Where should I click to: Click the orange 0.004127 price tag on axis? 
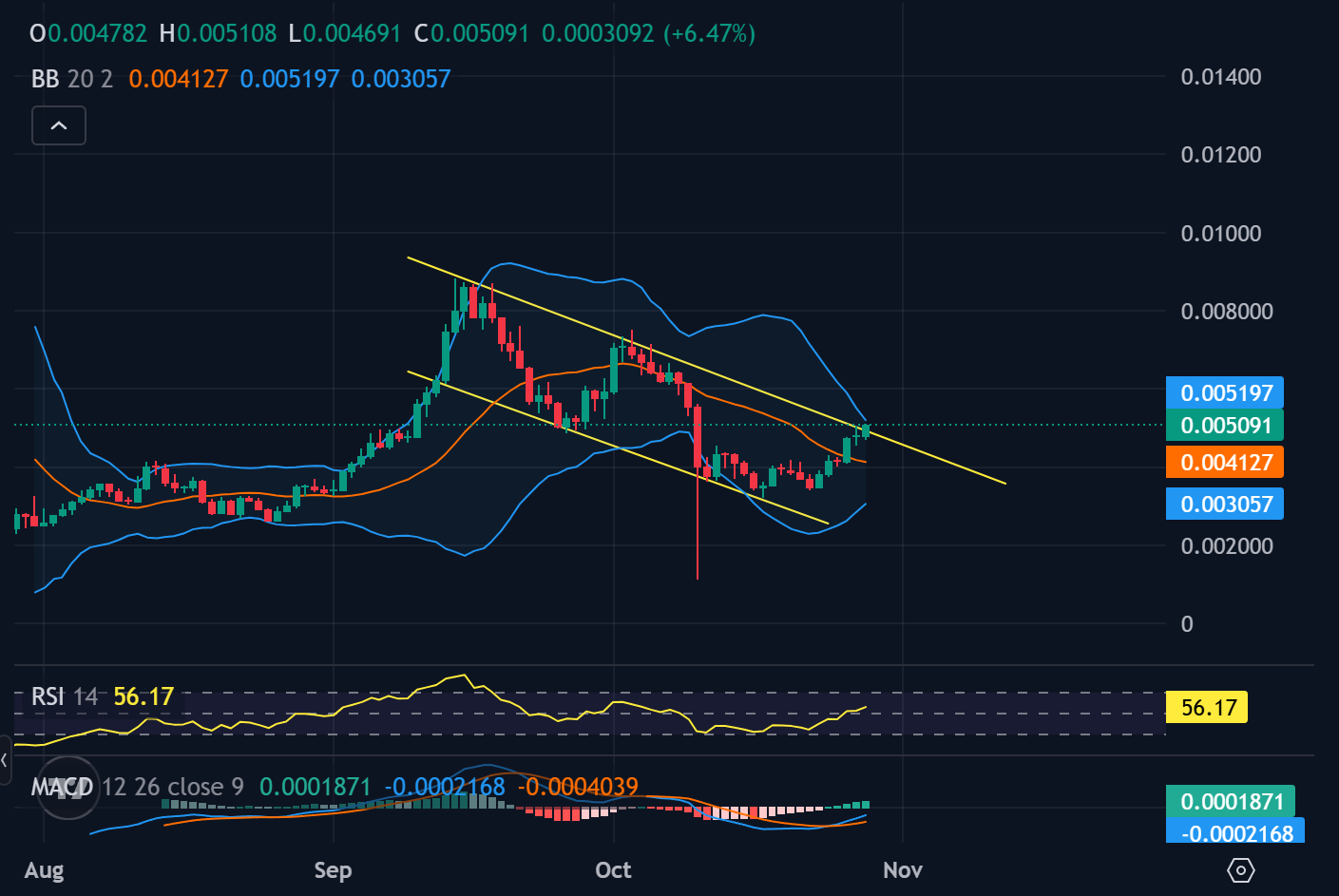[x=1224, y=462]
